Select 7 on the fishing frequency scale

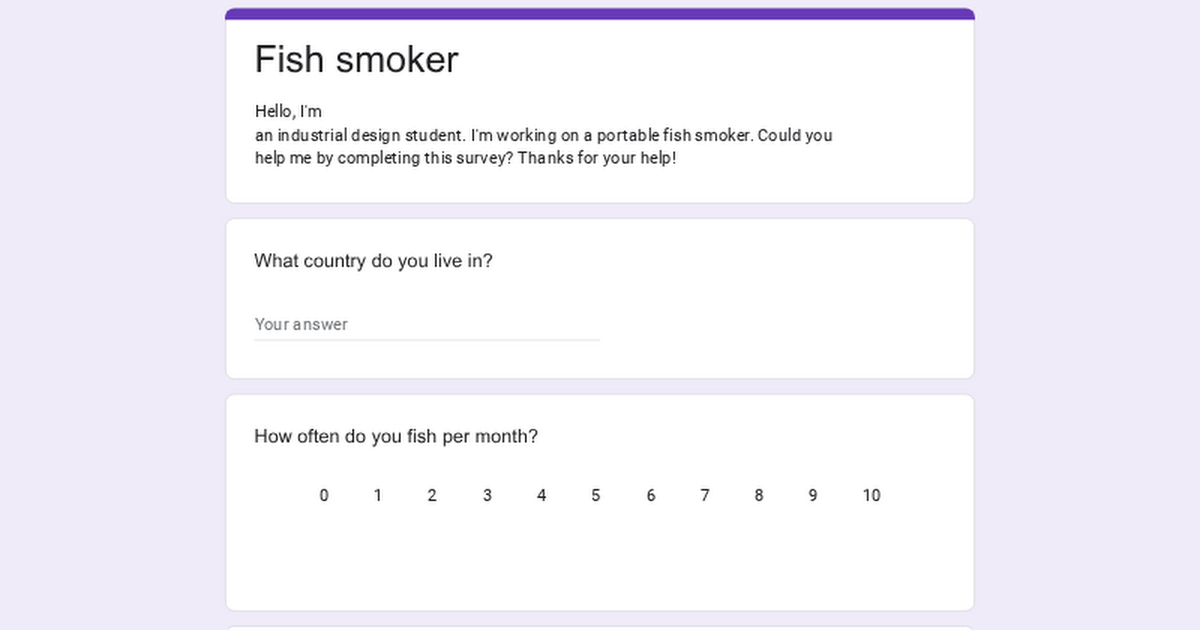(705, 496)
